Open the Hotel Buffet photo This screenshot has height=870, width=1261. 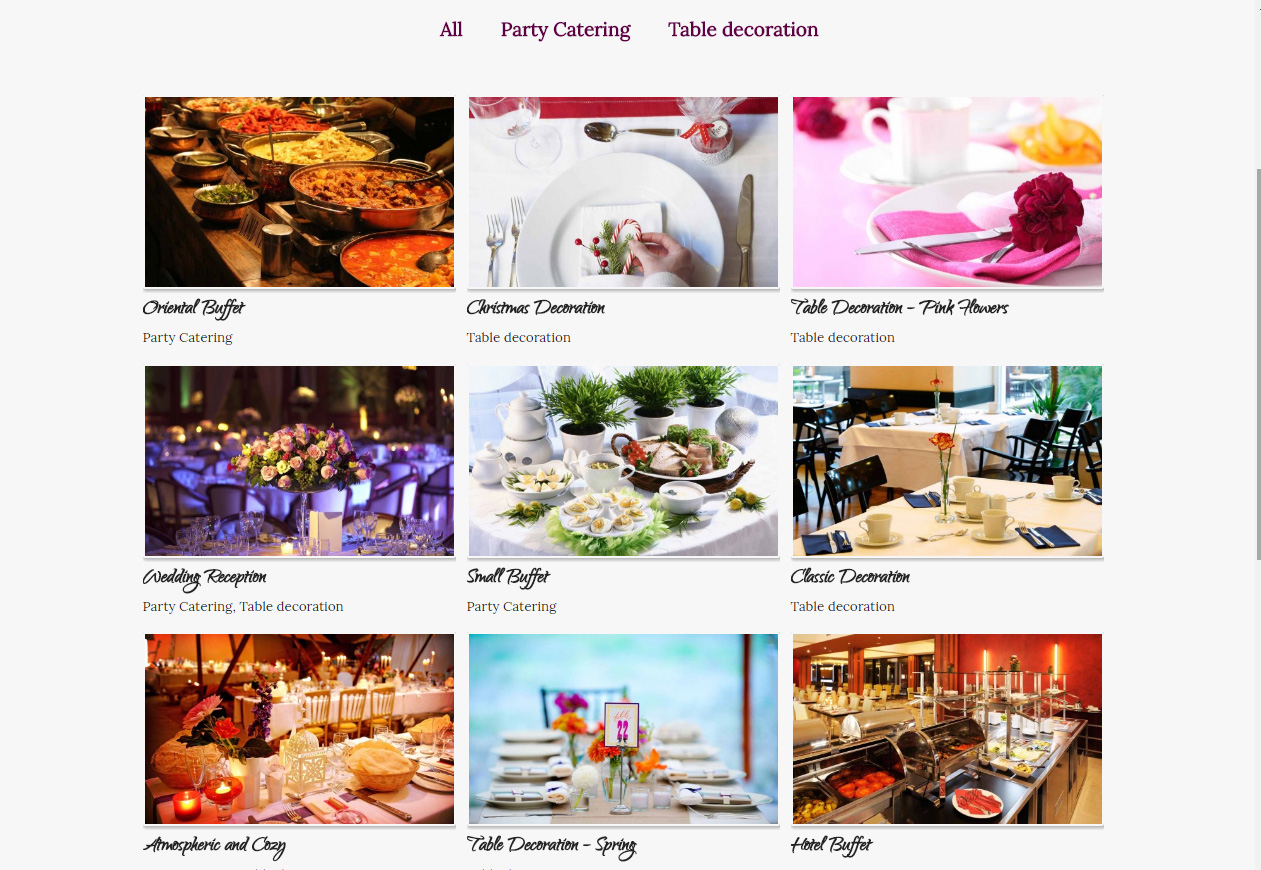coord(947,729)
